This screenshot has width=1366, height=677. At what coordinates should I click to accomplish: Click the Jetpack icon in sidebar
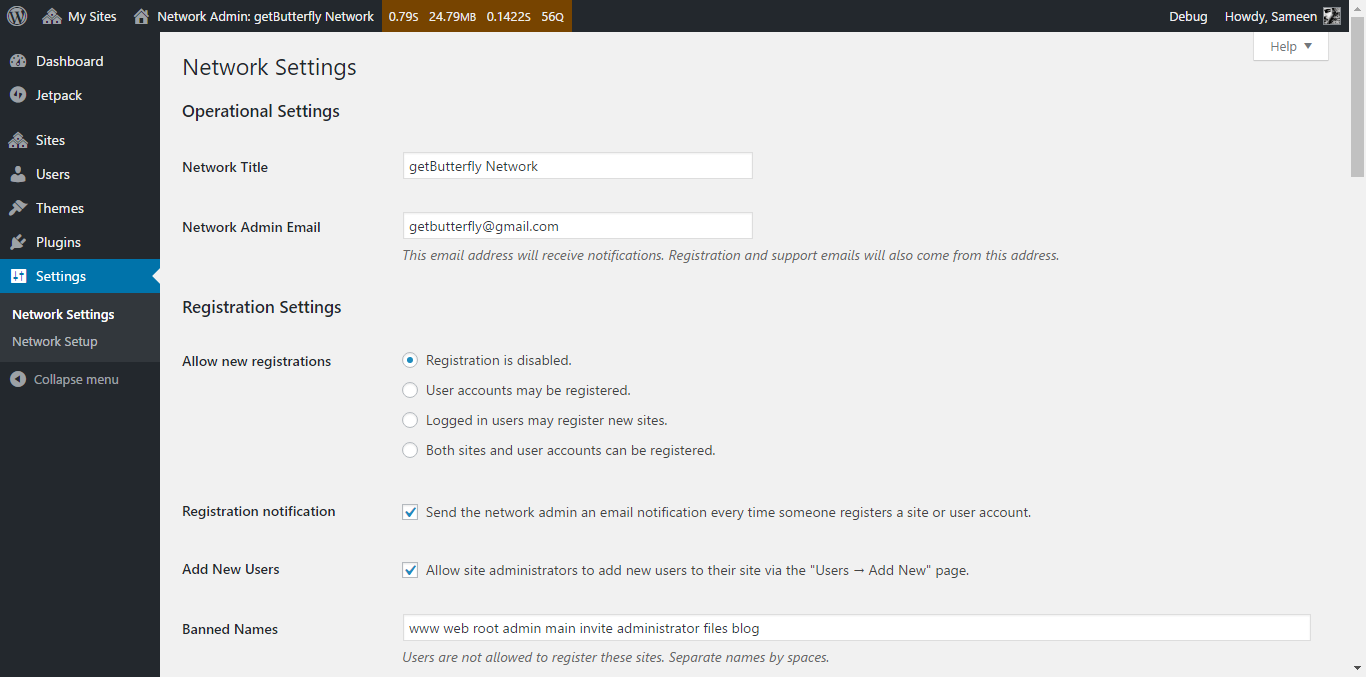coord(18,95)
